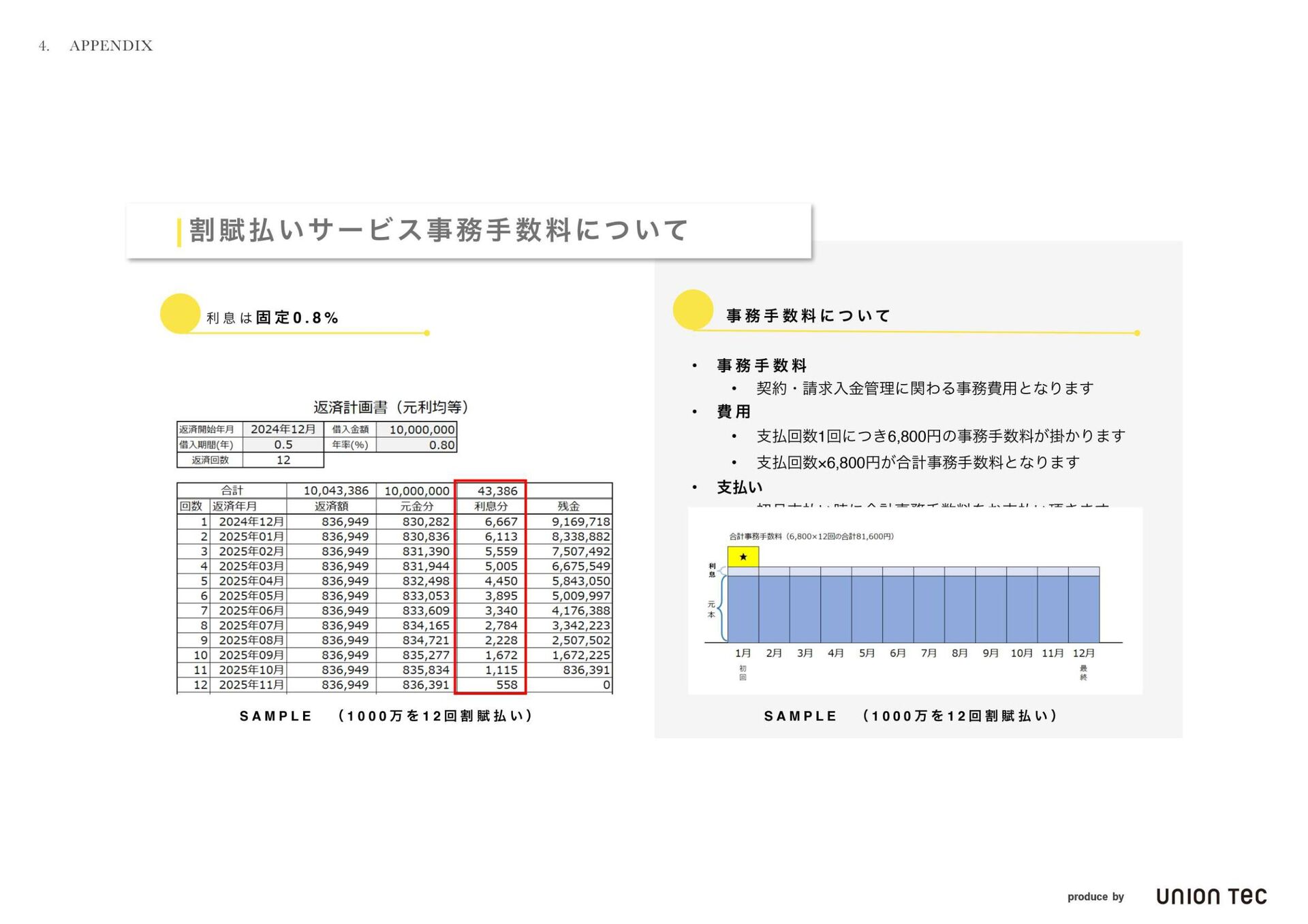Click the Union Tec logo
The height and width of the screenshot is (924, 1308).
click(1211, 896)
